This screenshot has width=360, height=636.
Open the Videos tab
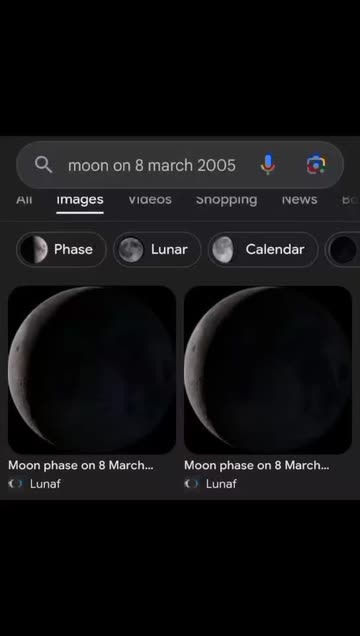(x=150, y=200)
